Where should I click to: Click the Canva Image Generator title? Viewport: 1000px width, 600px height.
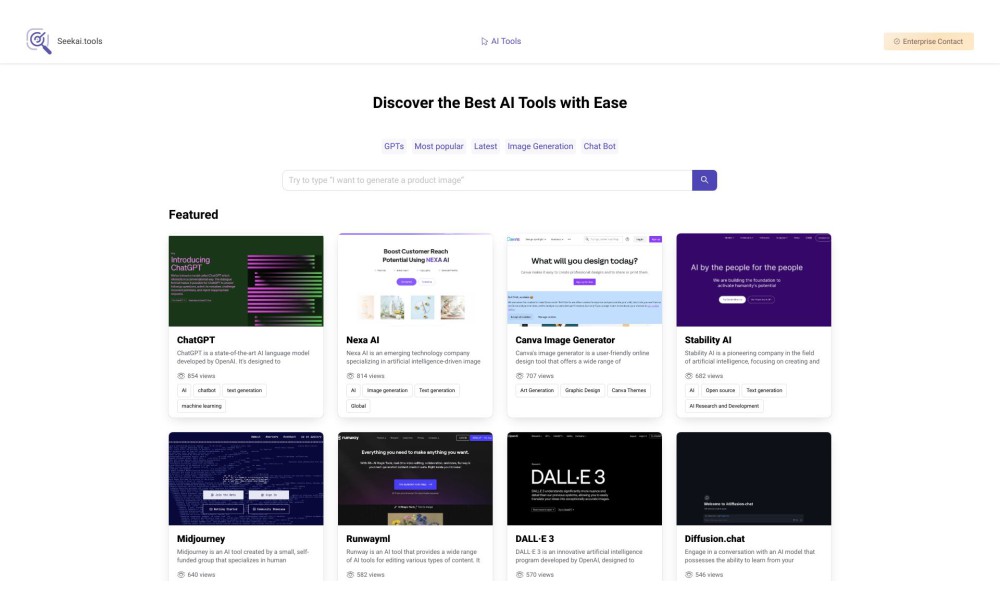coord(565,340)
